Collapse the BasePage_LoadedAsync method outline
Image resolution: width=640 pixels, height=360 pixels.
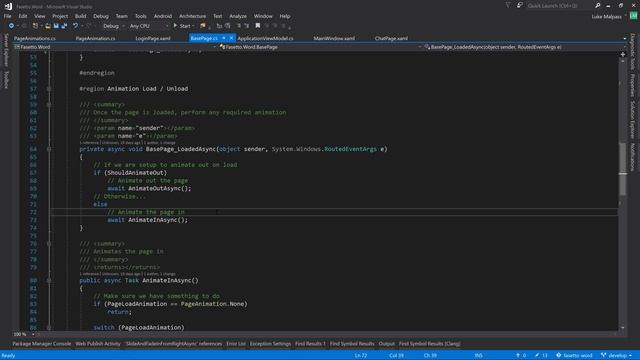click(x=49, y=149)
